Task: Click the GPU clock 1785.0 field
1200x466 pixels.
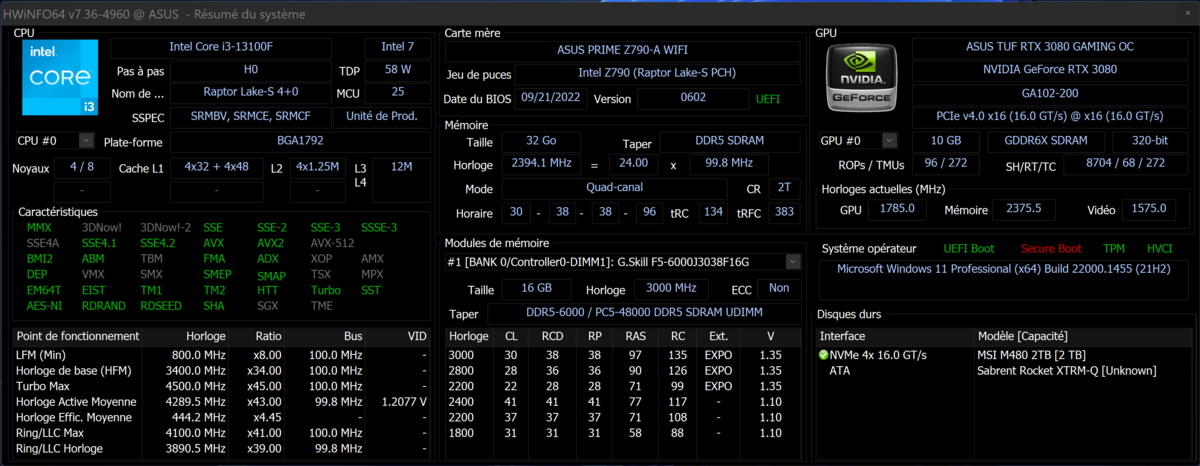Action: (898, 209)
